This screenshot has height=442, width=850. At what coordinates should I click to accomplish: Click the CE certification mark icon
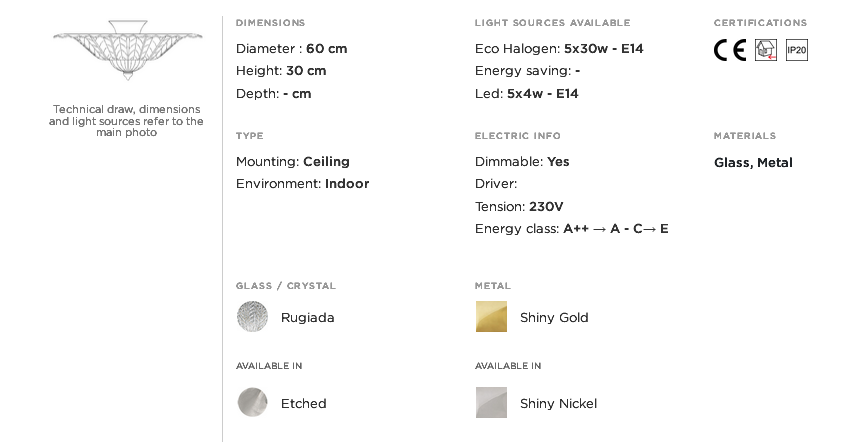(730, 50)
